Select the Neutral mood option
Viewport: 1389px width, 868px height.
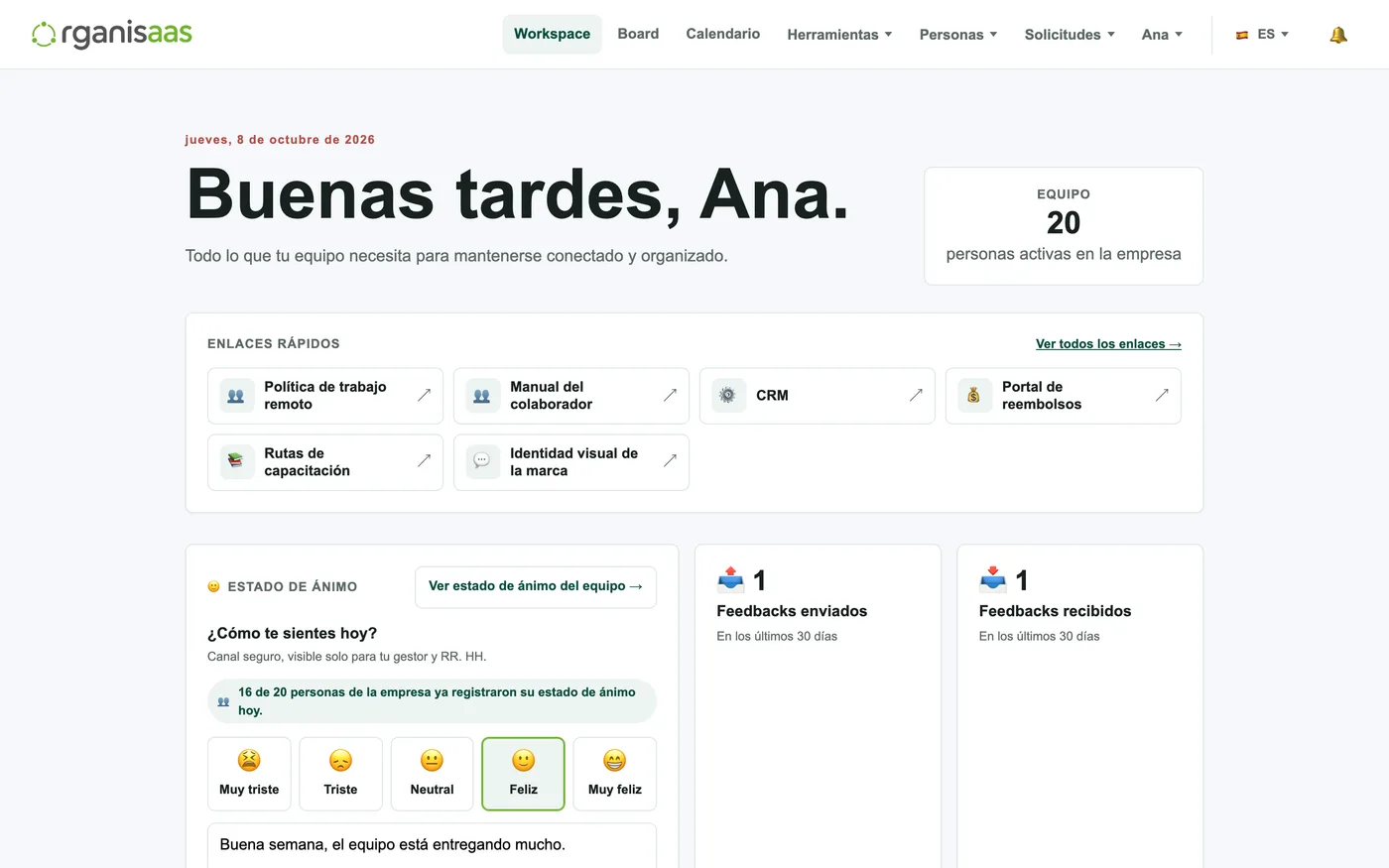pos(432,774)
